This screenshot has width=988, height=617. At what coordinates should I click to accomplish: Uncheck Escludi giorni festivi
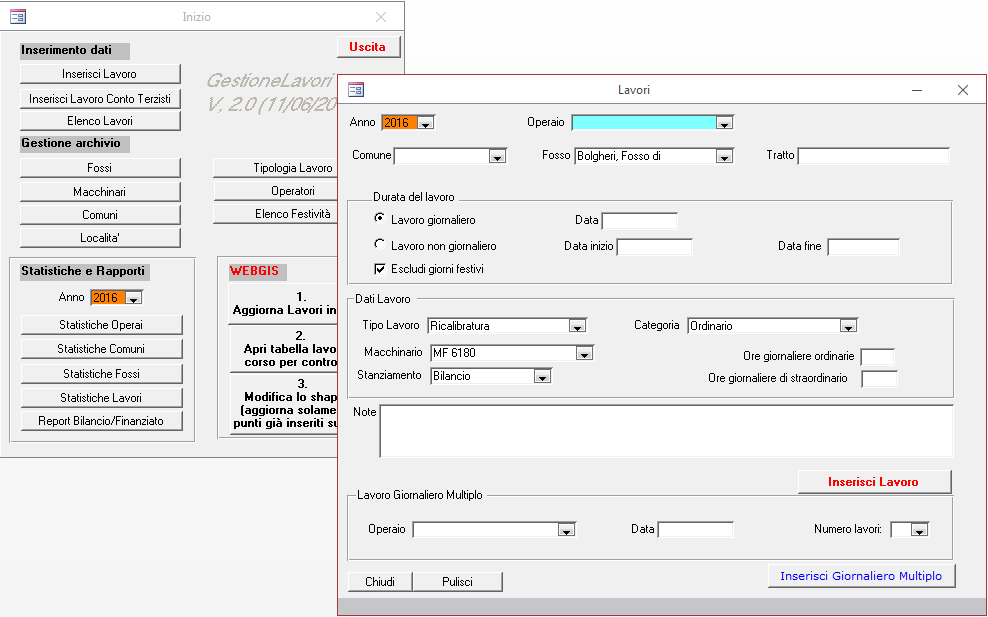point(378,267)
